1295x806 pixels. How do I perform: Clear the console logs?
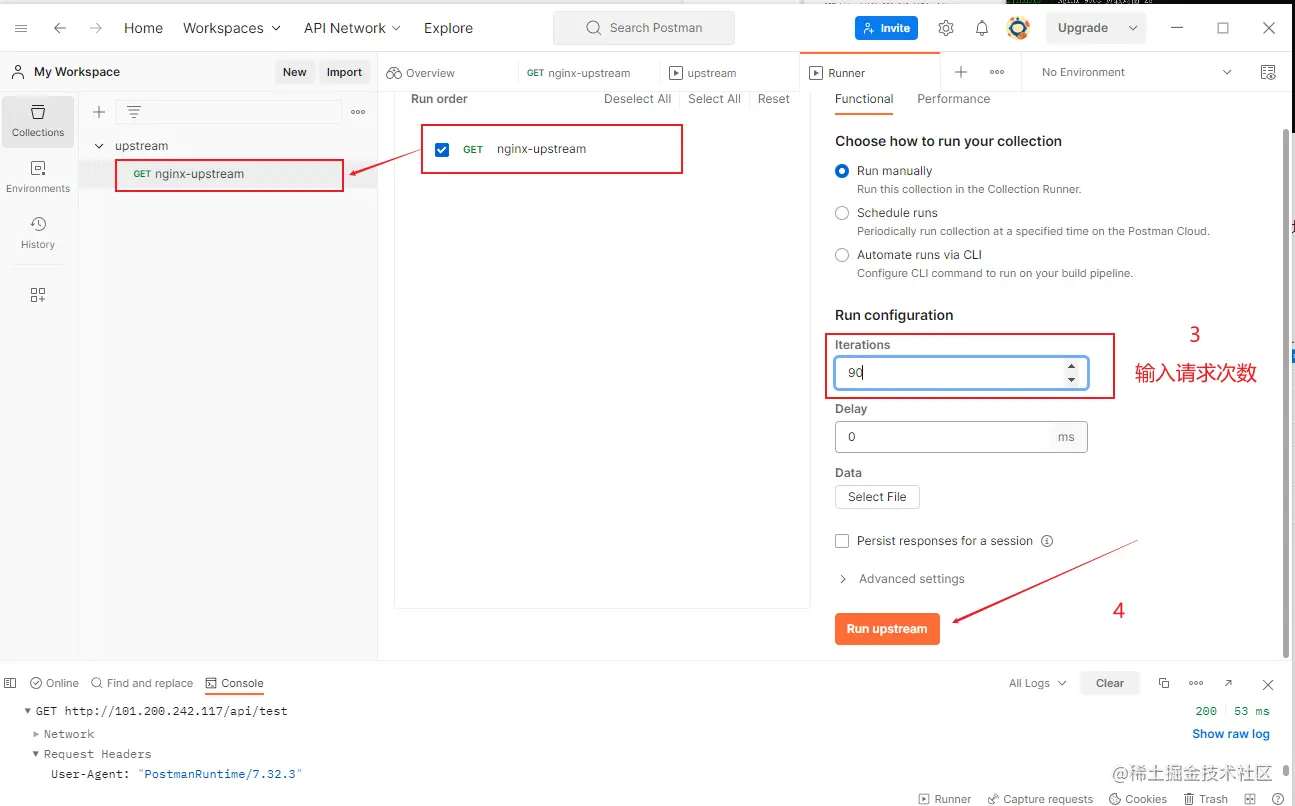(x=1110, y=683)
